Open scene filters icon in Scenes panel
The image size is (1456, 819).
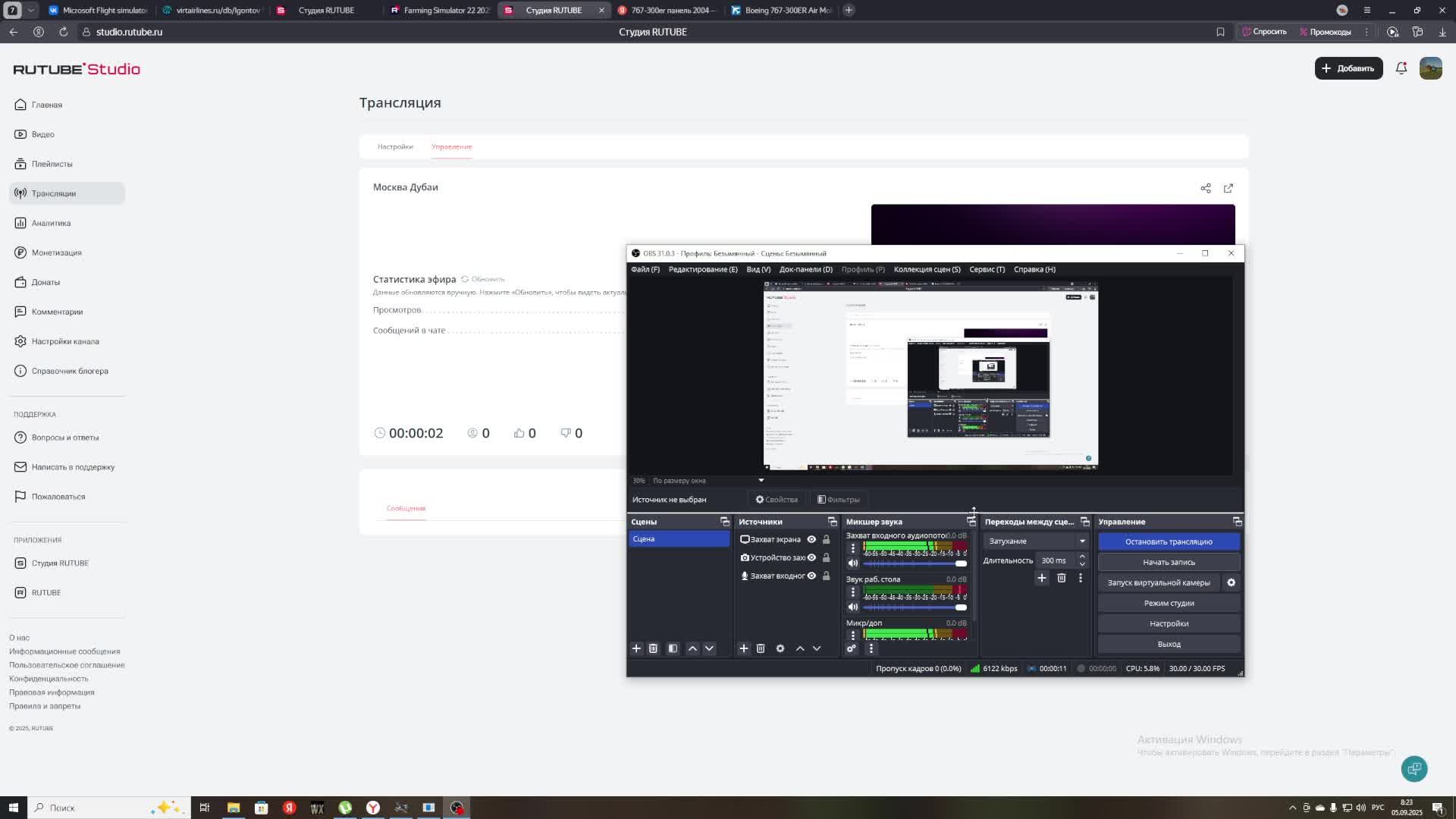pyautogui.click(x=673, y=648)
